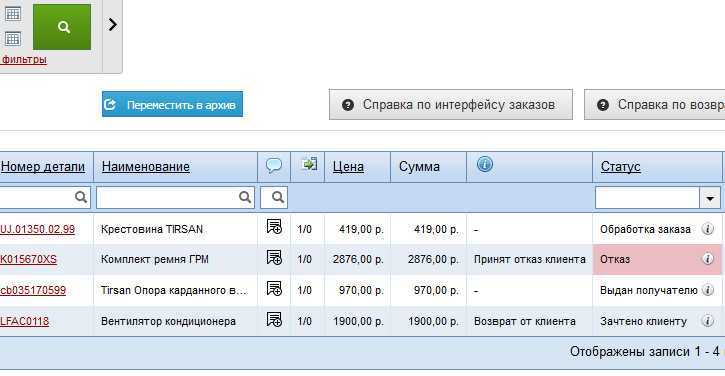Click the comments column search box
Viewport: 725px width, 376px height.
(274, 197)
